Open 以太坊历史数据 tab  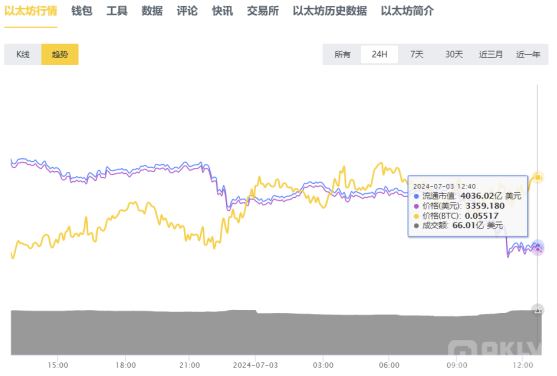(x=330, y=11)
